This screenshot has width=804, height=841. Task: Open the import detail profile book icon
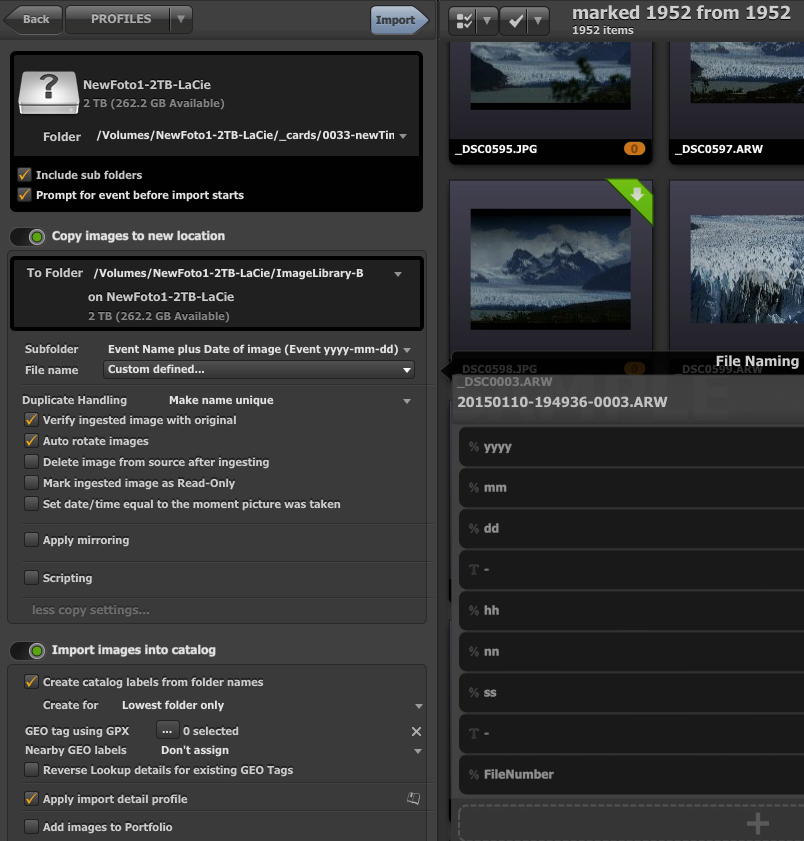pos(413,799)
